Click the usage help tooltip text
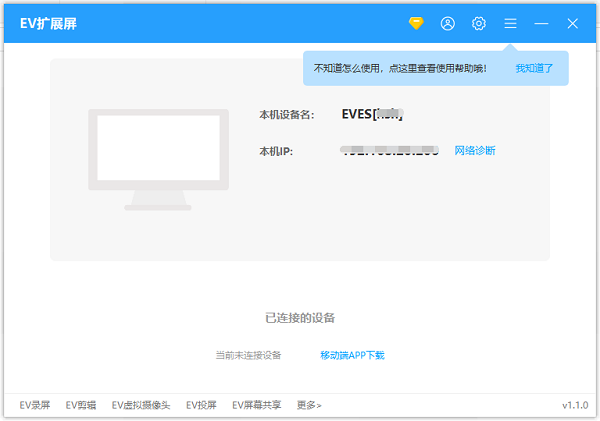This screenshot has width=600, height=421. (400, 69)
